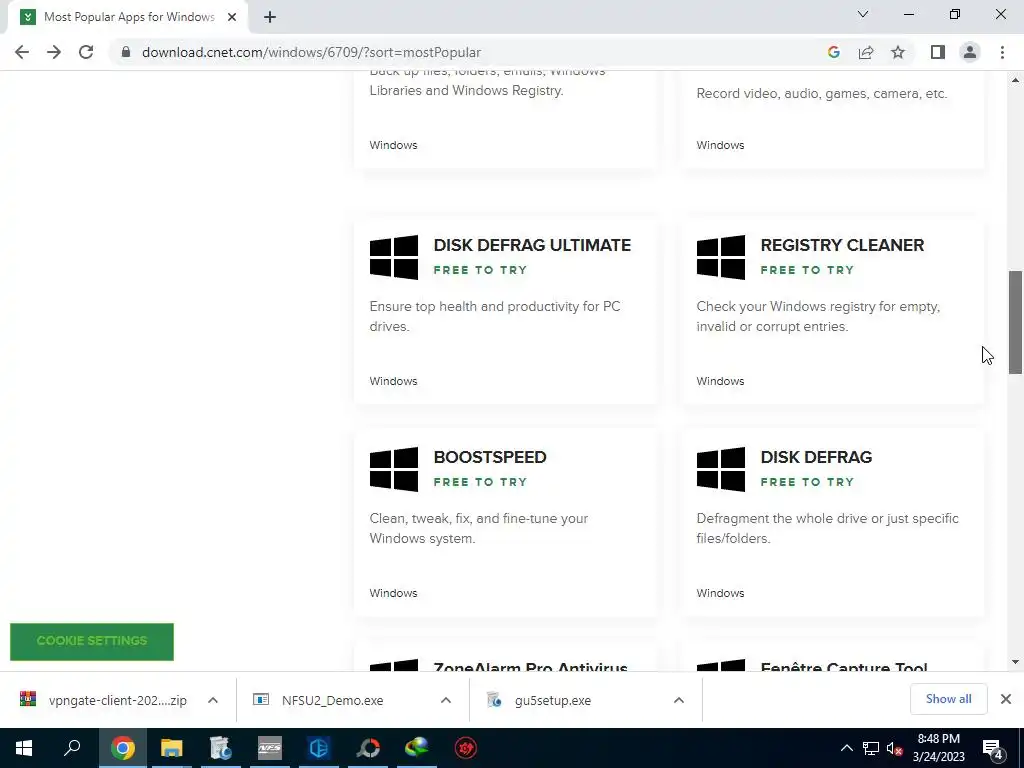The width and height of the screenshot is (1024, 768).
Task: Click the COOKIE SETTINGS button
Action: click(92, 641)
